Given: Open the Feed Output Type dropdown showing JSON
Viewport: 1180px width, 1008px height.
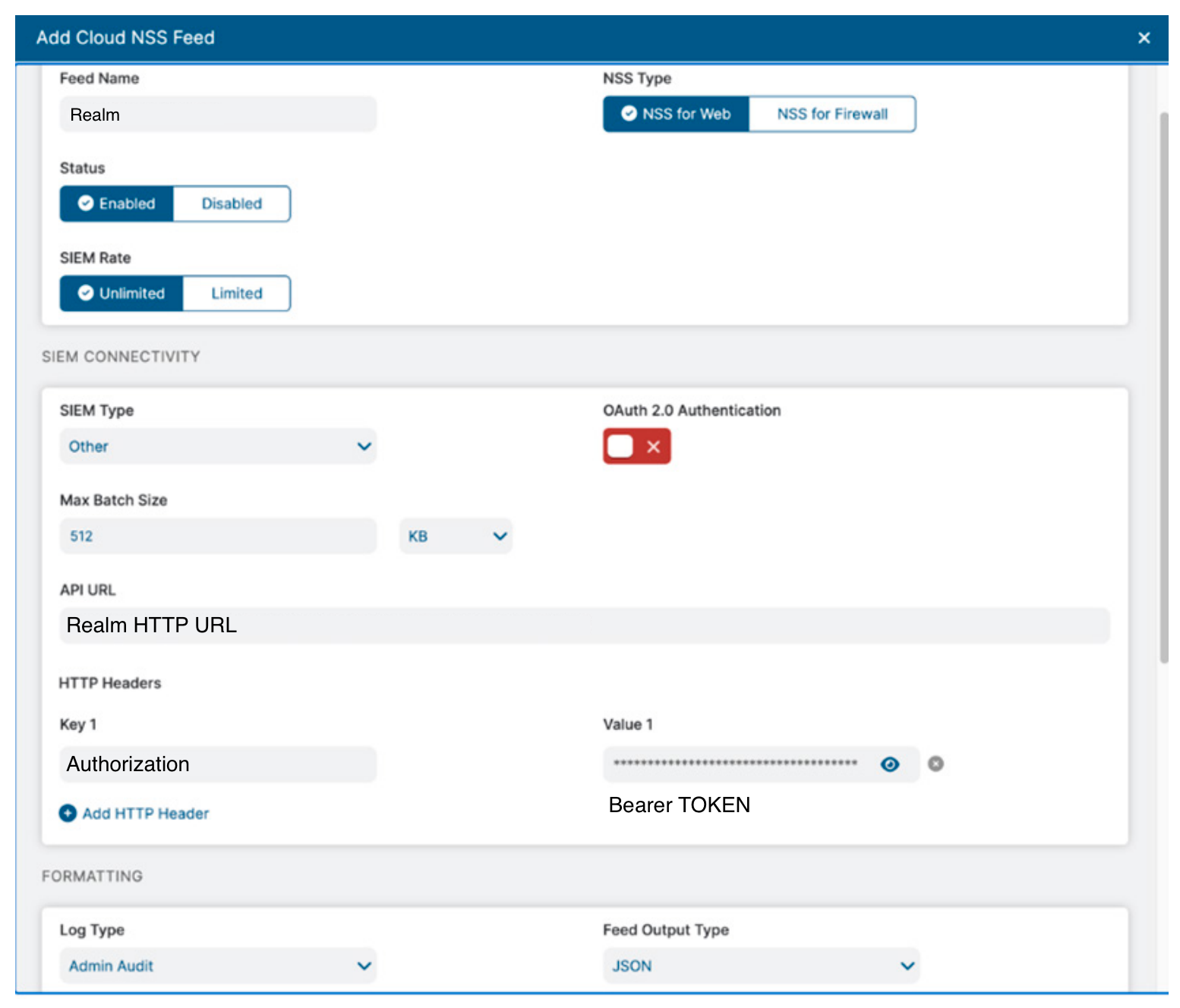Looking at the screenshot, I should pos(760,965).
